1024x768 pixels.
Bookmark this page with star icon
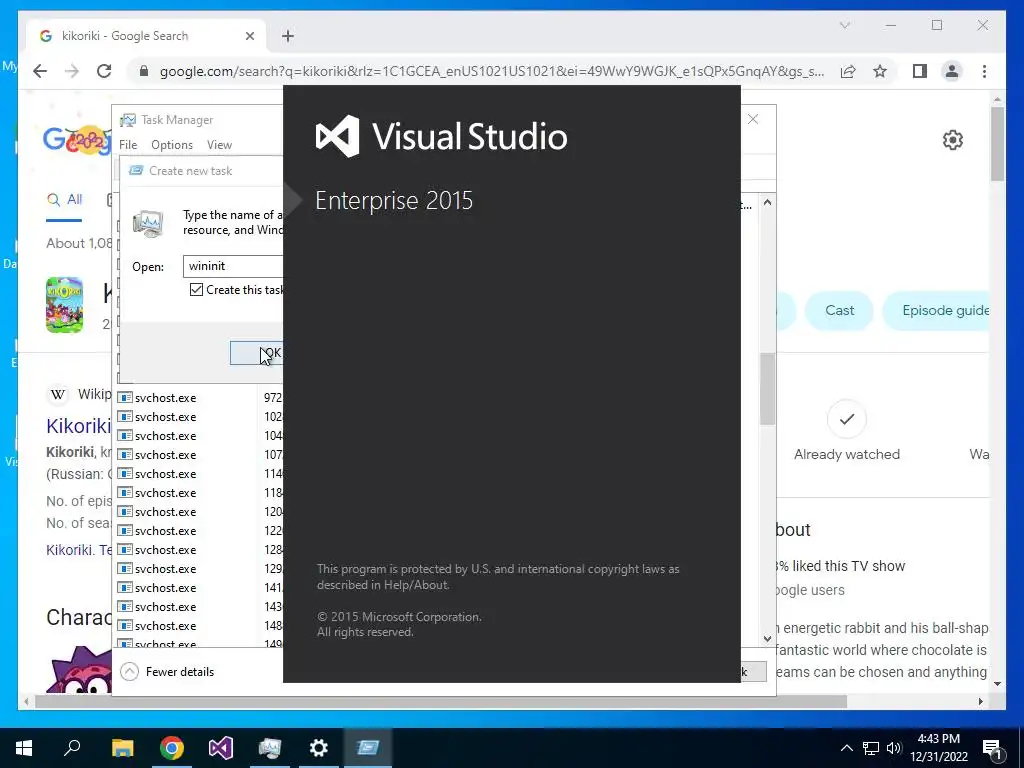pos(880,71)
